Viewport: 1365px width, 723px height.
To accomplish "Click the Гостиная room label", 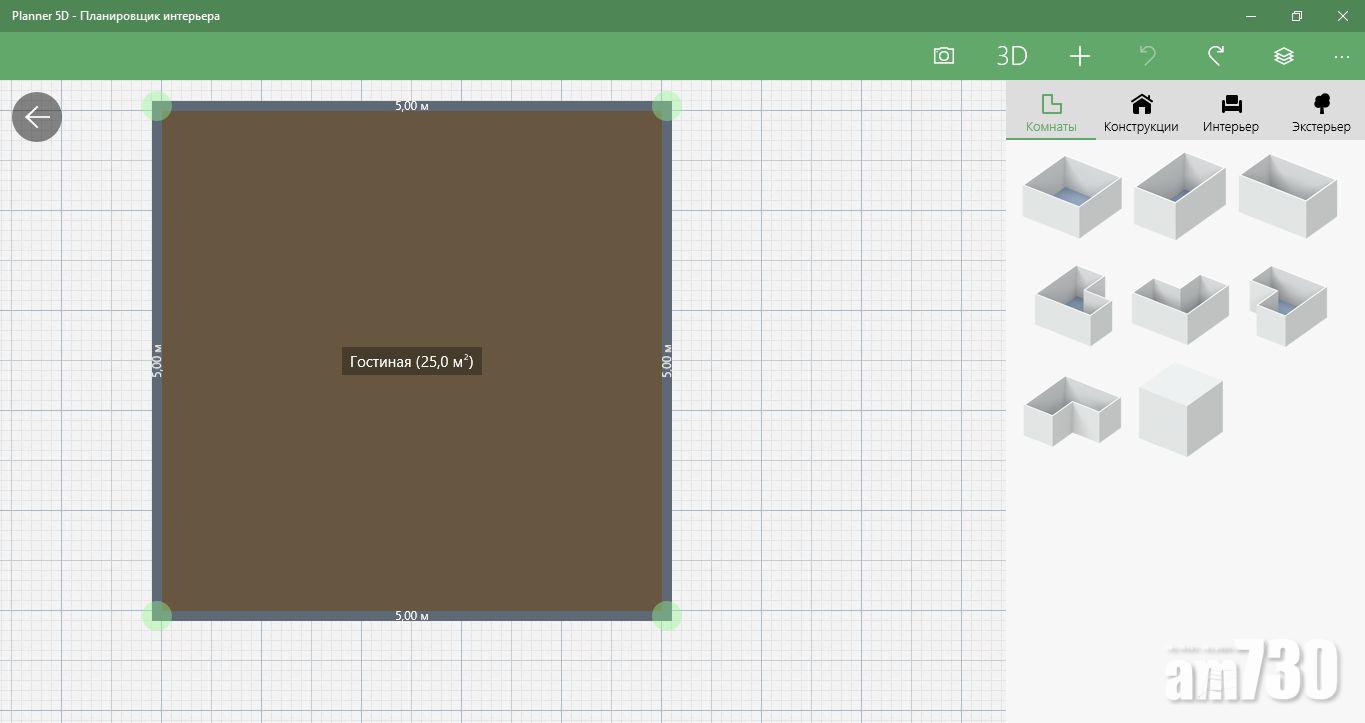I will pos(411,362).
